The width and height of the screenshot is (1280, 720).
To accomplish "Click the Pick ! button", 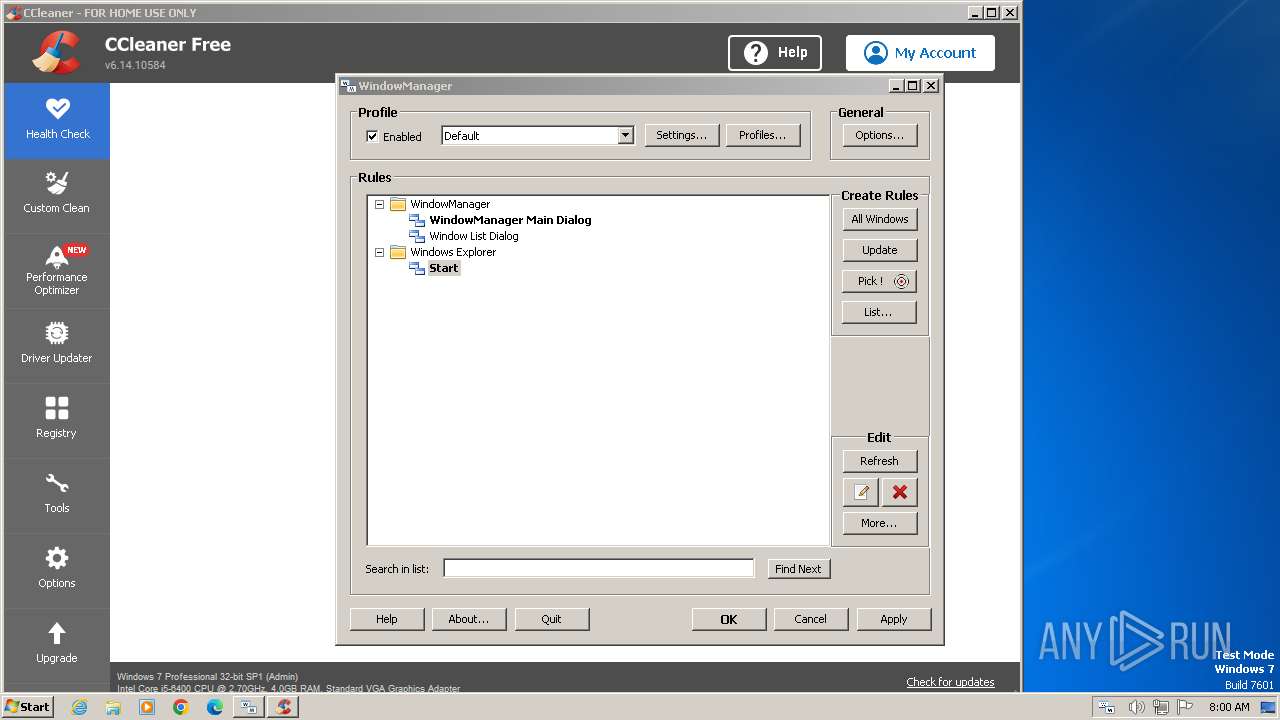I will (x=880, y=281).
